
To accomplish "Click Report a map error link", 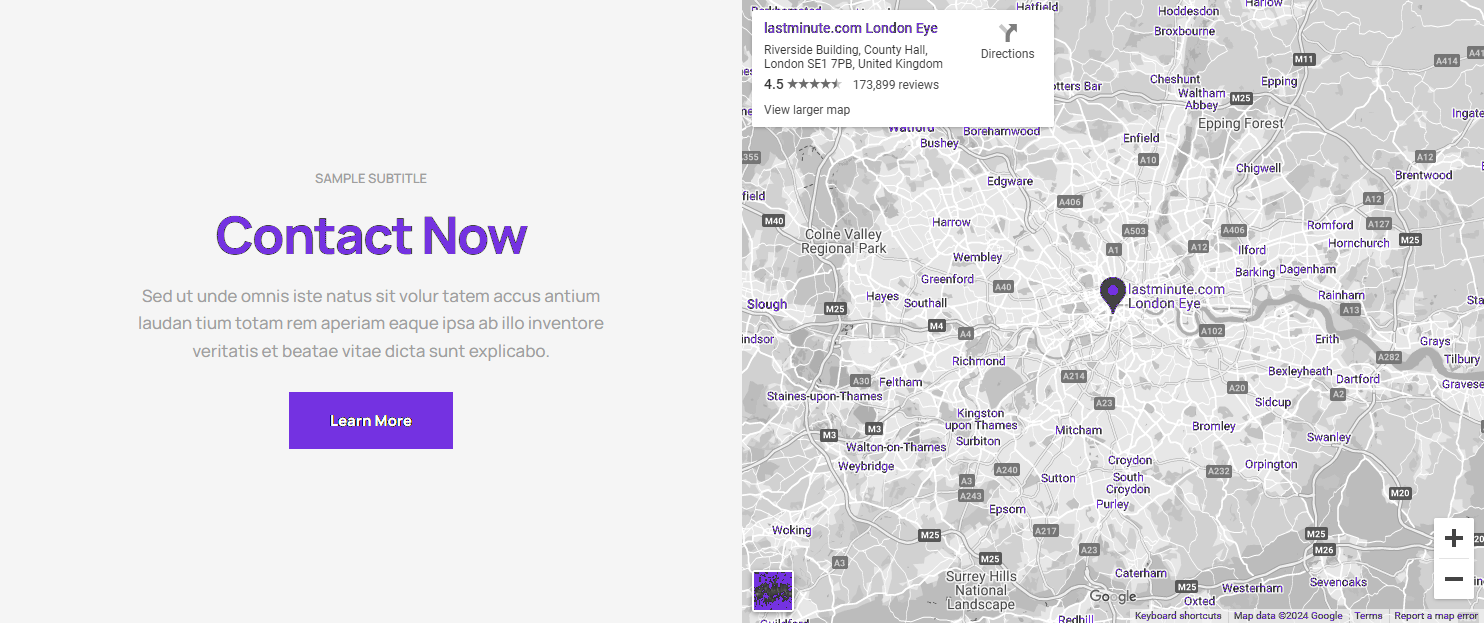I will pyautogui.click(x=1435, y=616).
